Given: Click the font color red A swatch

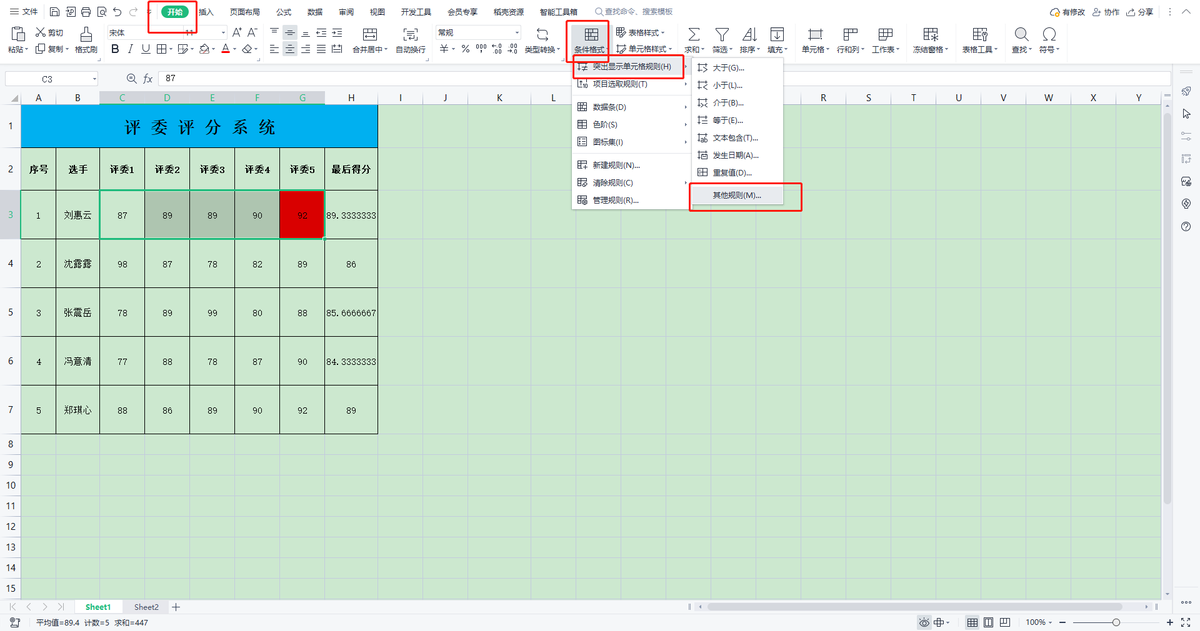Looking at the screenshot, I should tap(226, 49).
